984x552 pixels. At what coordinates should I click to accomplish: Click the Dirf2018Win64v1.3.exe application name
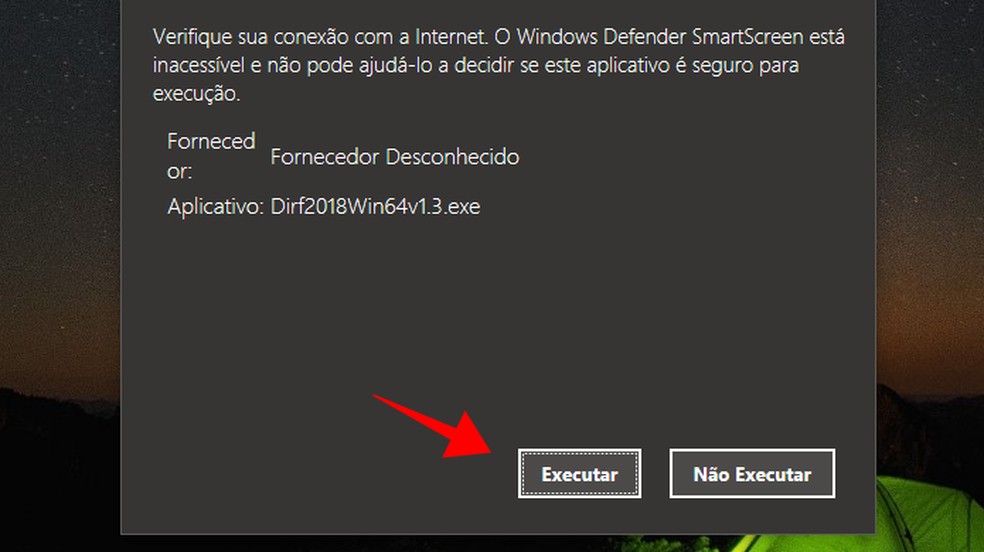[x=375, y=206]
